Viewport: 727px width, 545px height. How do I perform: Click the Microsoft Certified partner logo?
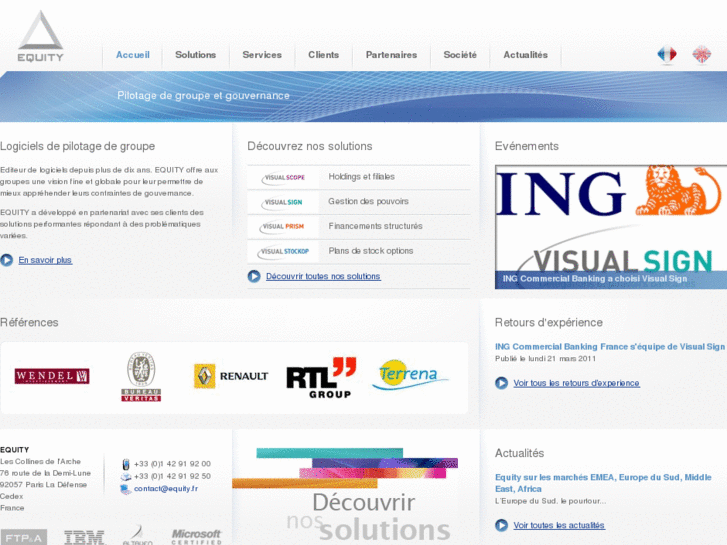196,537
